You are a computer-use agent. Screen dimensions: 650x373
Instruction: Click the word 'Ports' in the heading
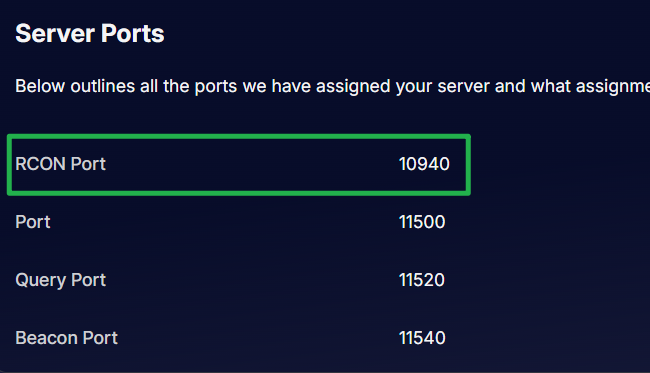coord(133,34)
